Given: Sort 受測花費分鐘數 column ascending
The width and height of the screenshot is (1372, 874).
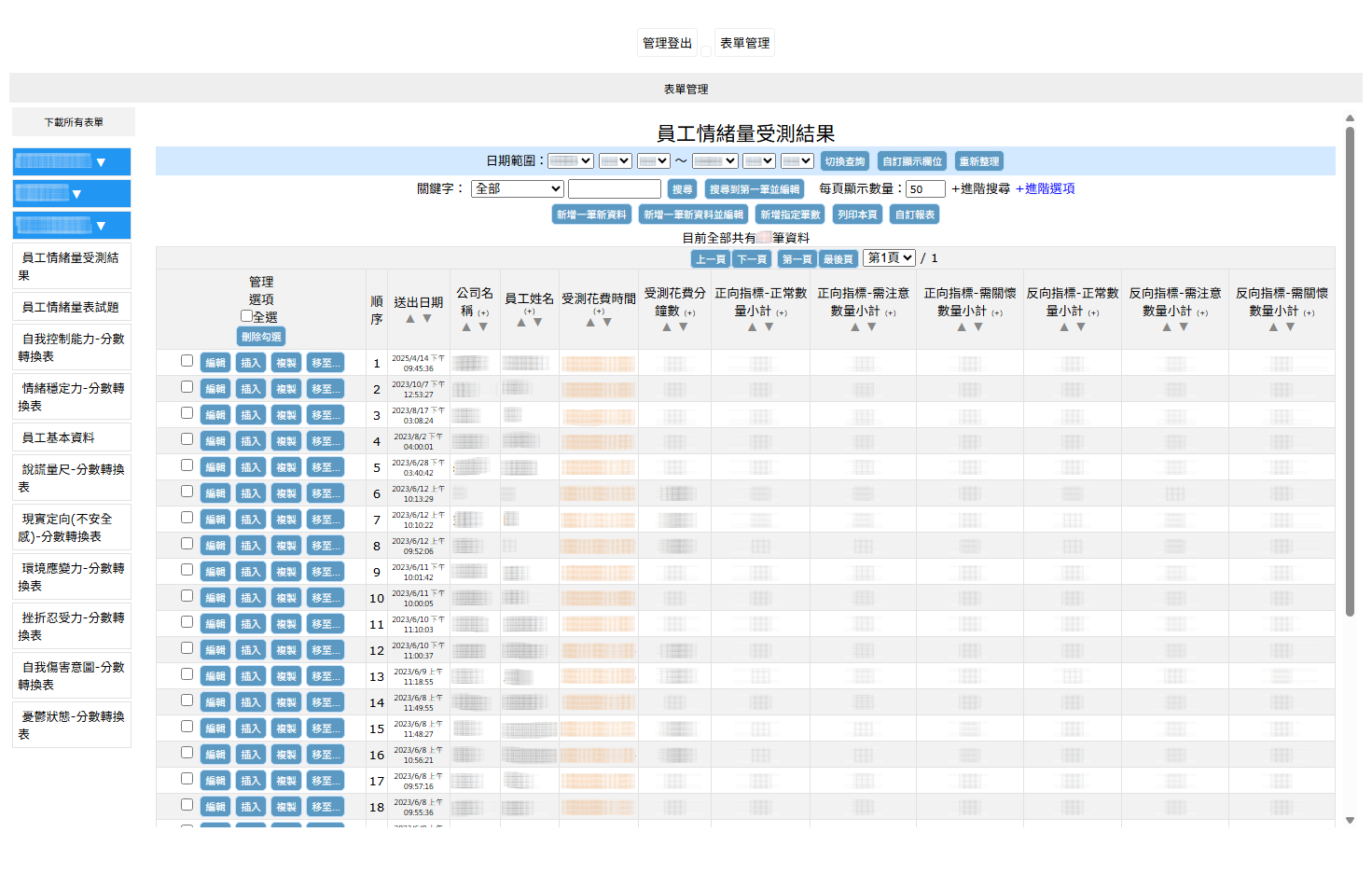Looking at the screenshot, I should point(667,327).
